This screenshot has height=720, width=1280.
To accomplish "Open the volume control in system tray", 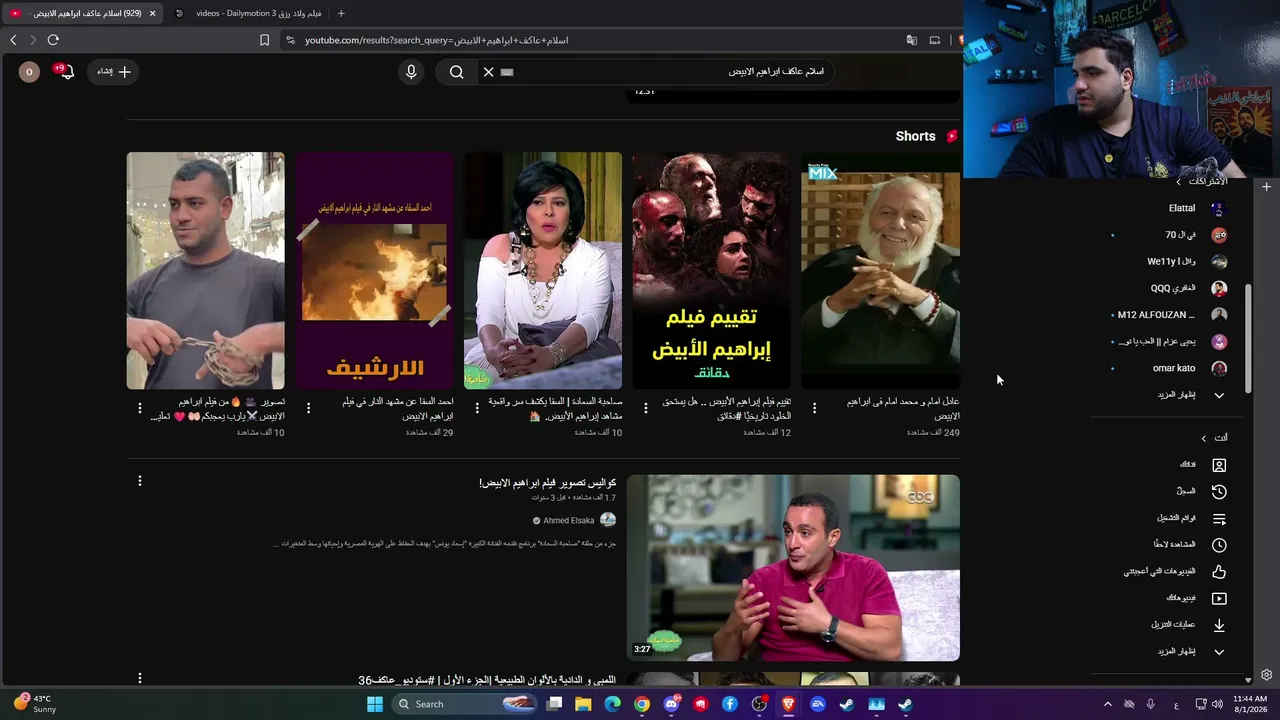I will point(1217,704).
